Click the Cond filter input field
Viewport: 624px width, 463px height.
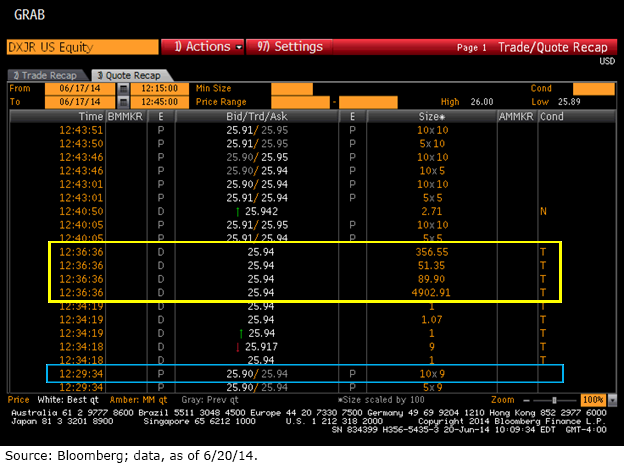click(593, 88)
